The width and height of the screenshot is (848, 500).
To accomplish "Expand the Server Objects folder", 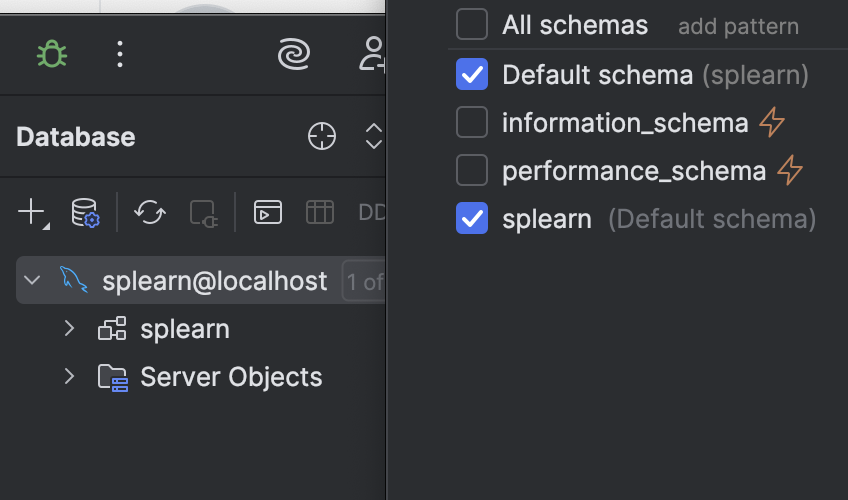I will (69, 376).
